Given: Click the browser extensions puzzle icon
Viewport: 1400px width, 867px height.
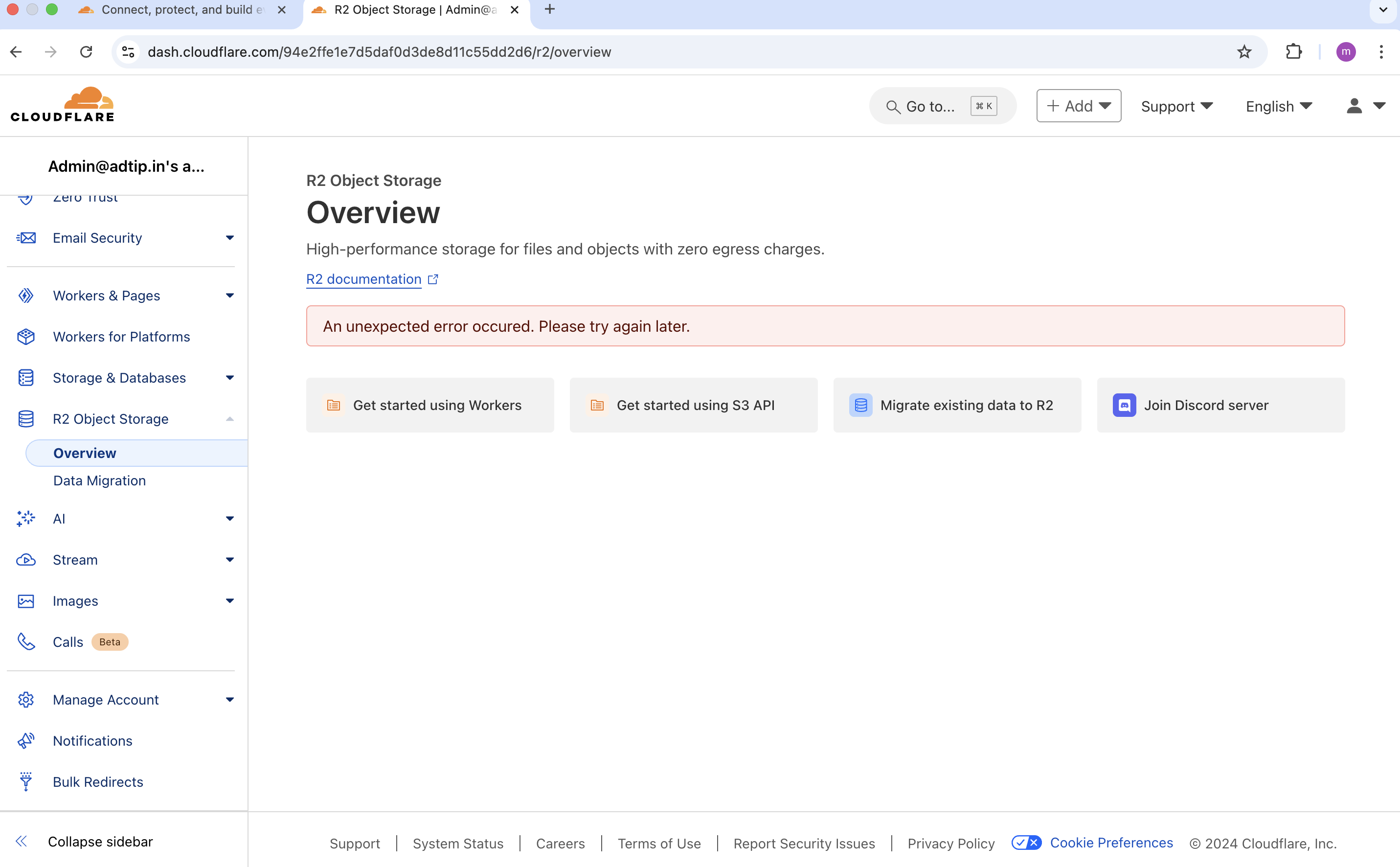Looking at the screenshot, I should (x=1293, y=51).
